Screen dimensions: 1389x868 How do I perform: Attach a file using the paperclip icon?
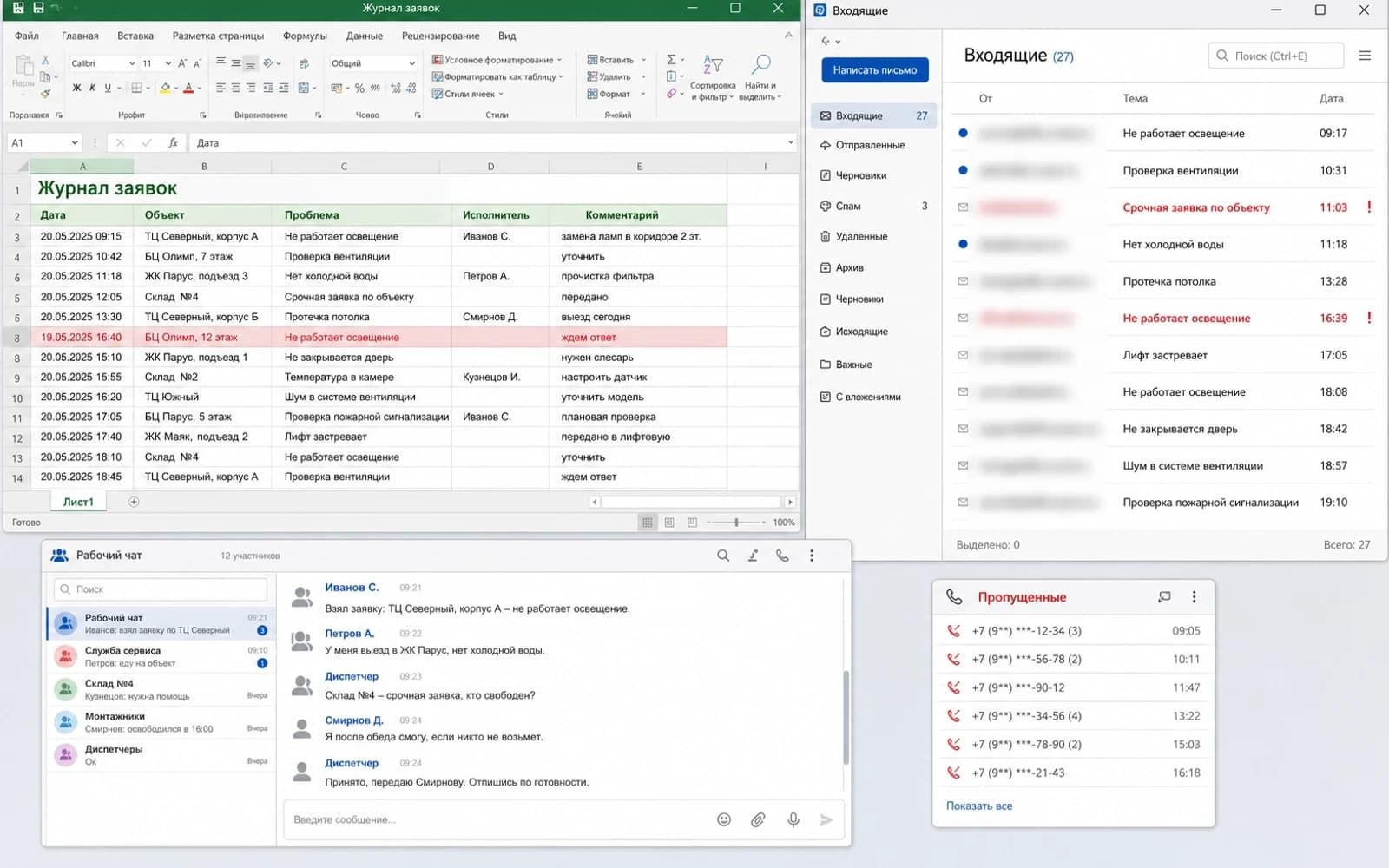[x=758, y=819]
